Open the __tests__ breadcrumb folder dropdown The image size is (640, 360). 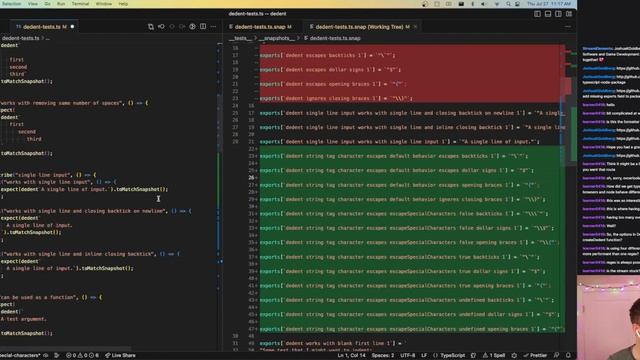coord(240,38)
